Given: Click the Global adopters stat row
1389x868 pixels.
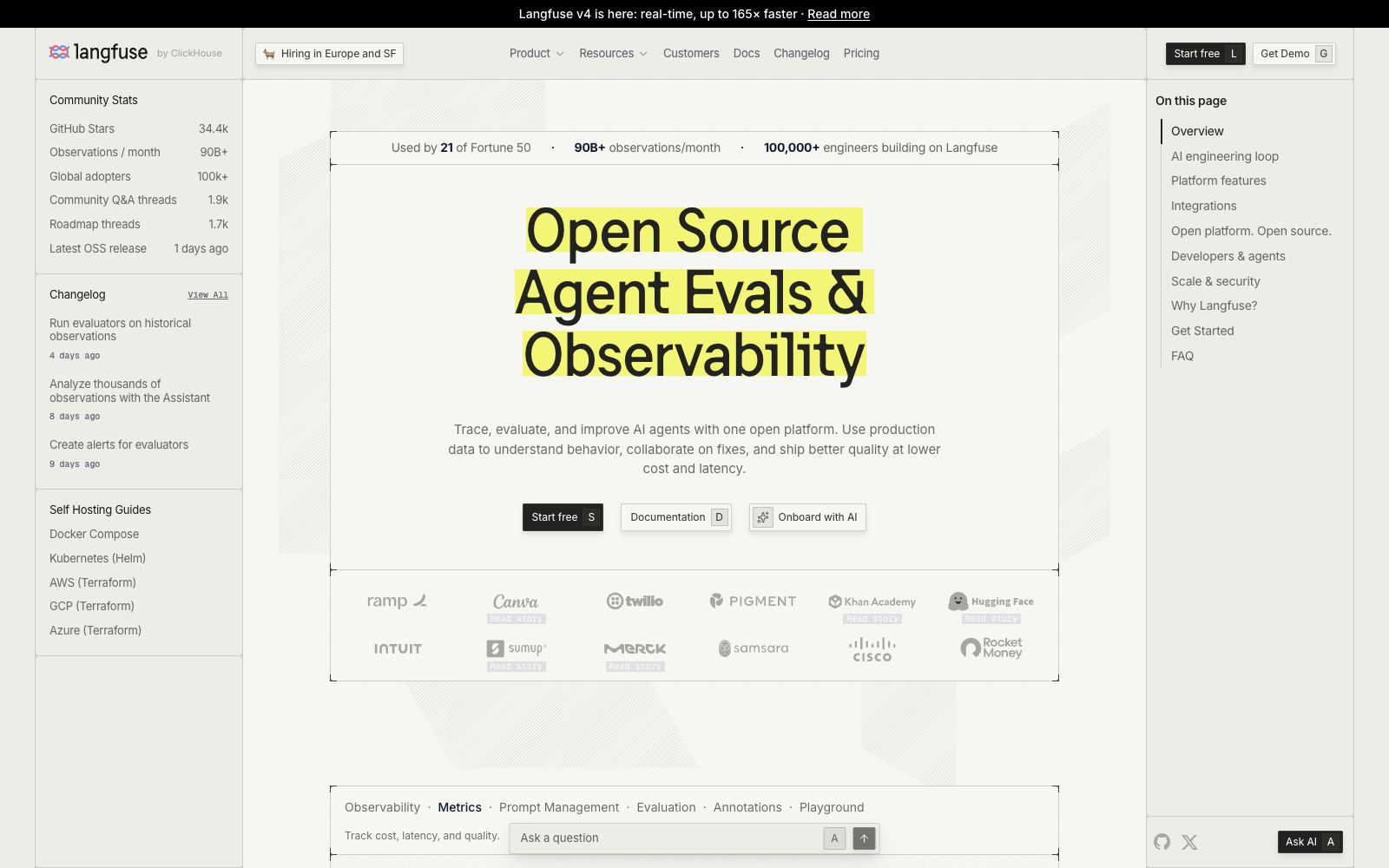Looking at the screenshot, I should coord(139,176).
